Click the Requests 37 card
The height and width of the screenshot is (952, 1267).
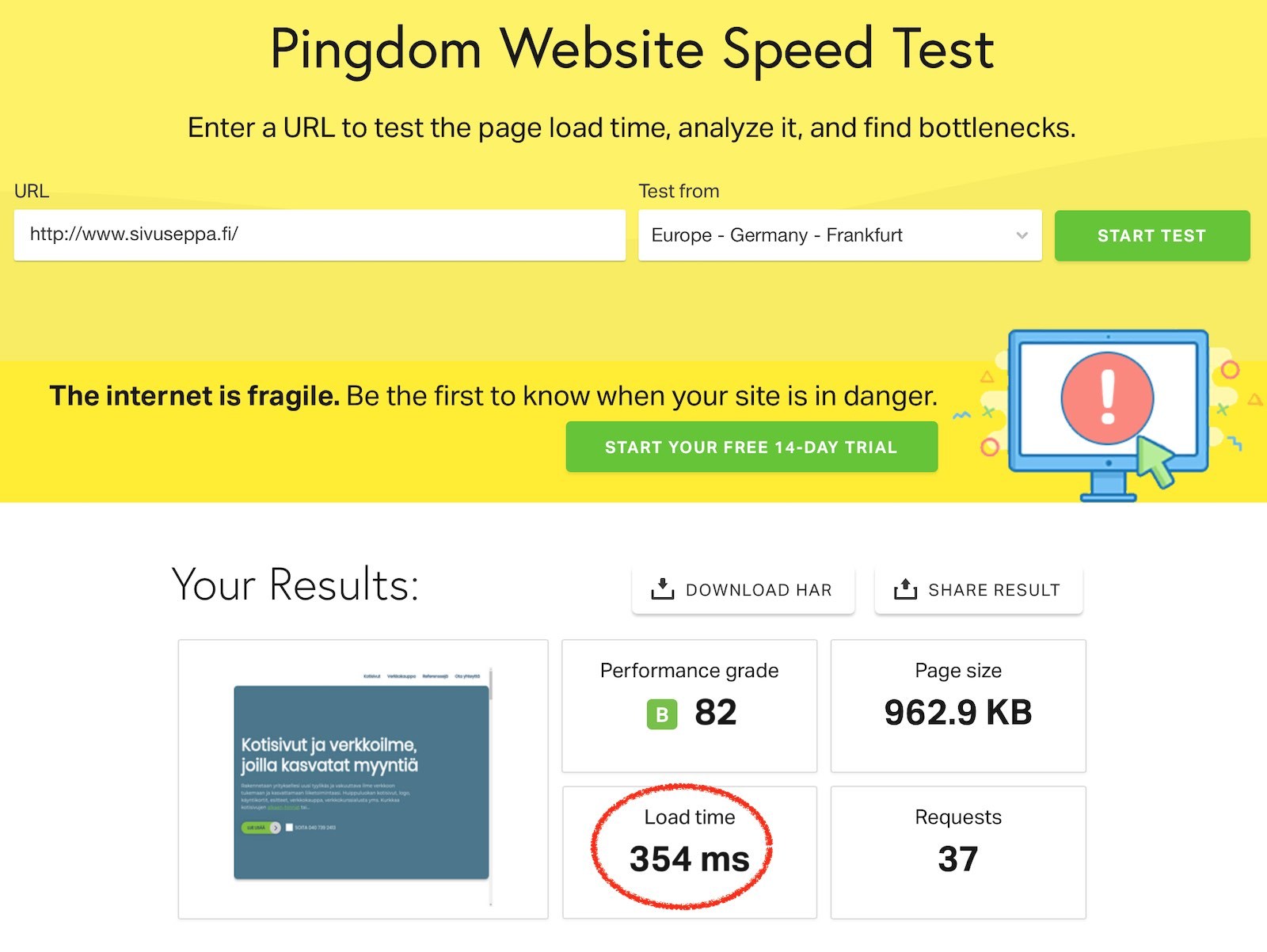click(x=958, y=852)
